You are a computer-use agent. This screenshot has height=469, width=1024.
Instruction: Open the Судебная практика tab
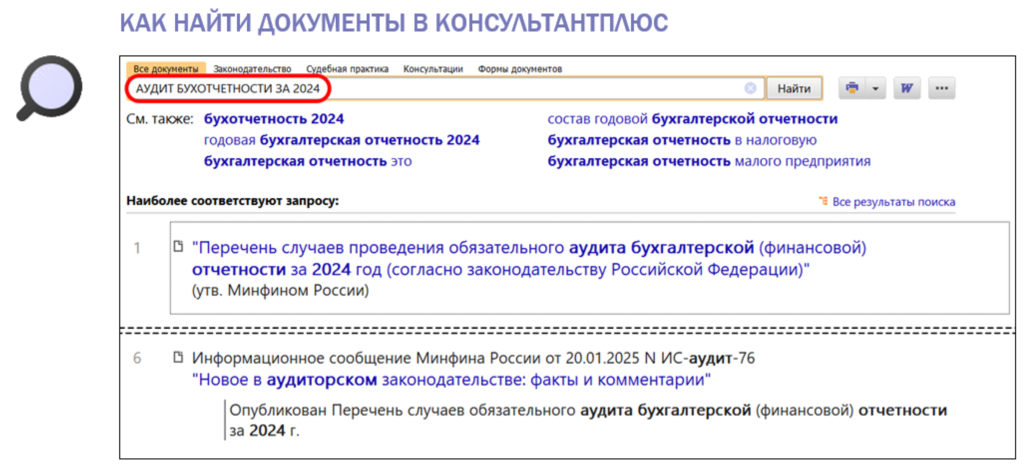[x=347, y=69]
